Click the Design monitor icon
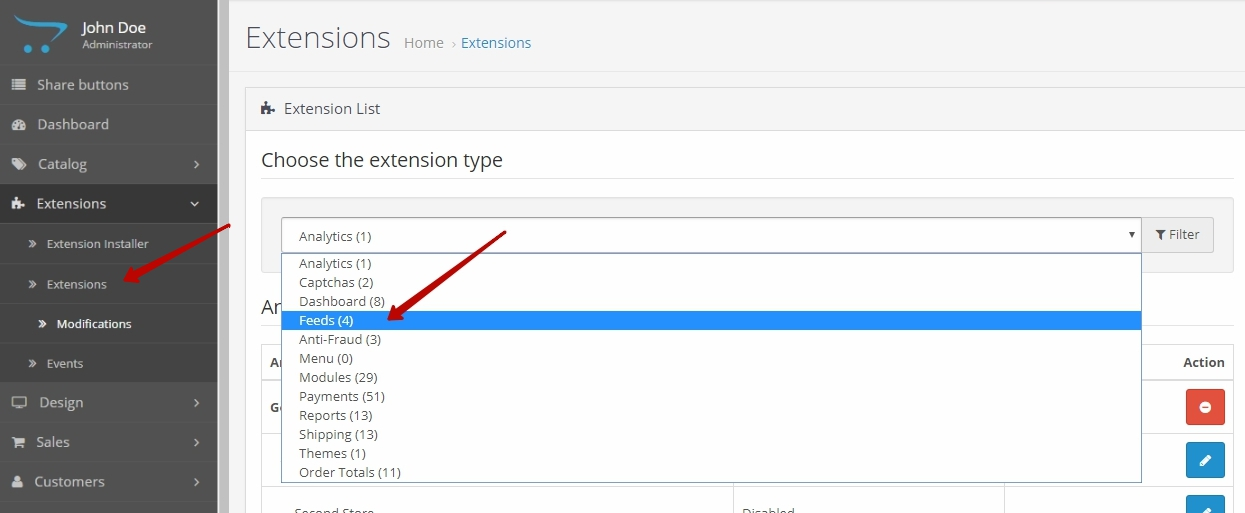Image resolution: width=1245 pixels, height=513 pixels. point(18,402)
